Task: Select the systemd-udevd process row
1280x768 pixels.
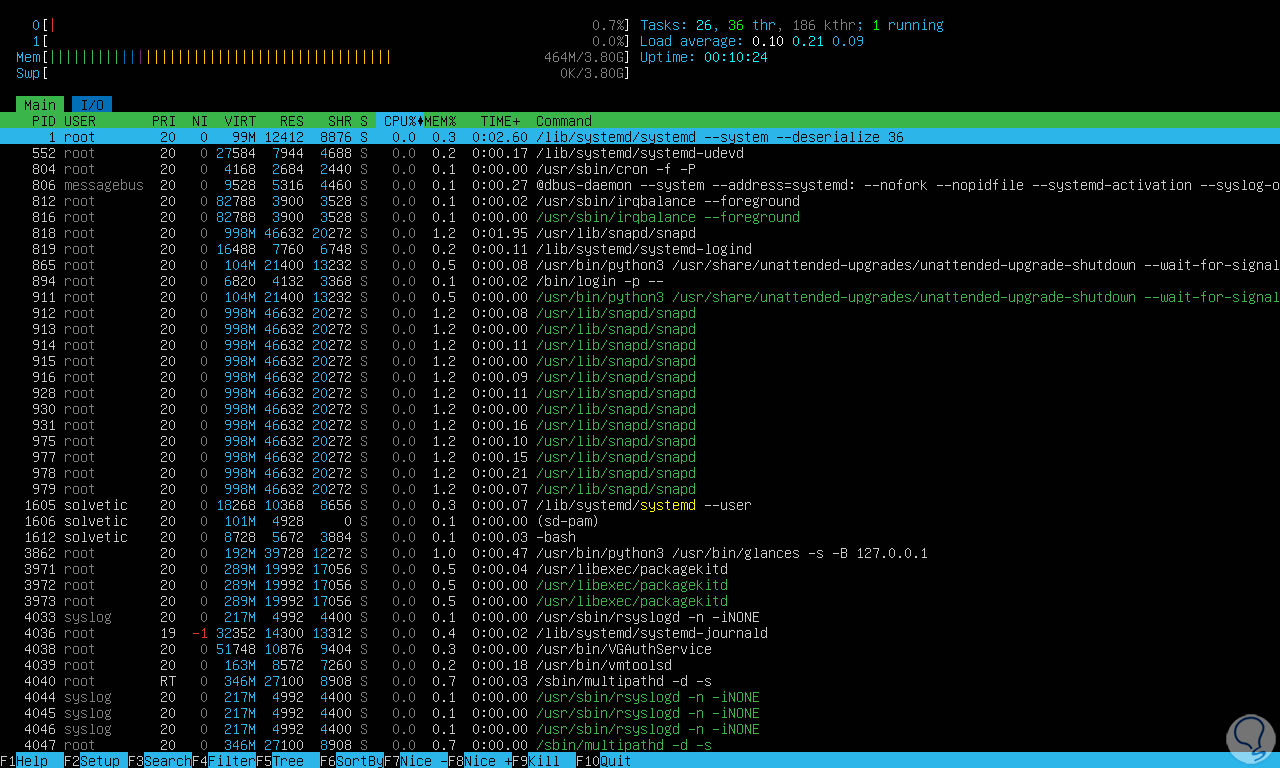Action: (x=640, y=153)
